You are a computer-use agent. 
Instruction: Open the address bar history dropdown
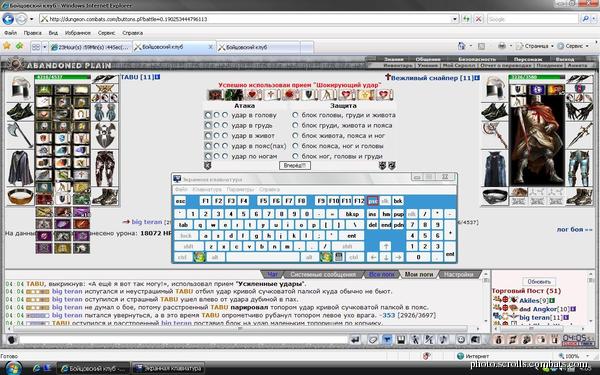455,19
